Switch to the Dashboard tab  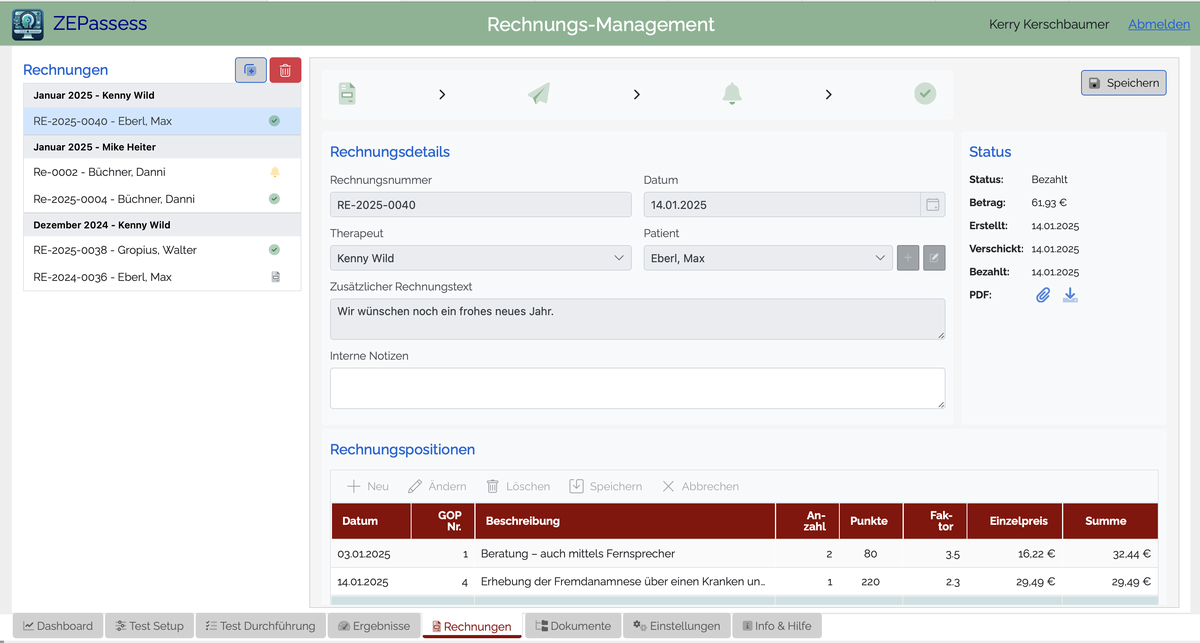tap(58, 626)
